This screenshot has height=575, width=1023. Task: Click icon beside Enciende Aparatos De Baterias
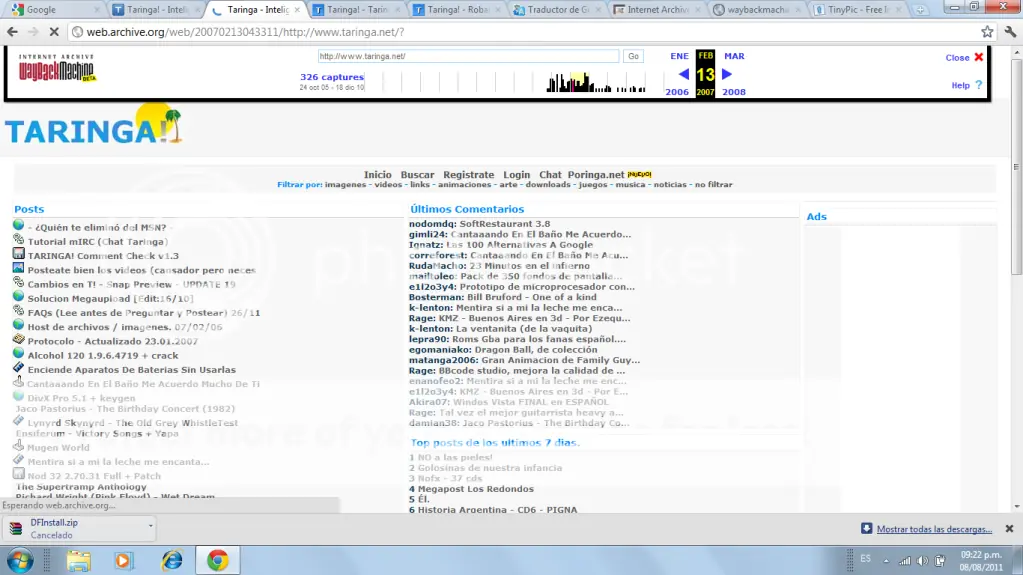18,367
